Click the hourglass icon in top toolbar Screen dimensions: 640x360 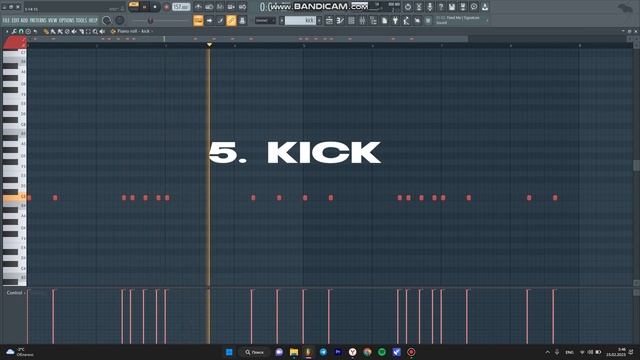tap(419, 7)
